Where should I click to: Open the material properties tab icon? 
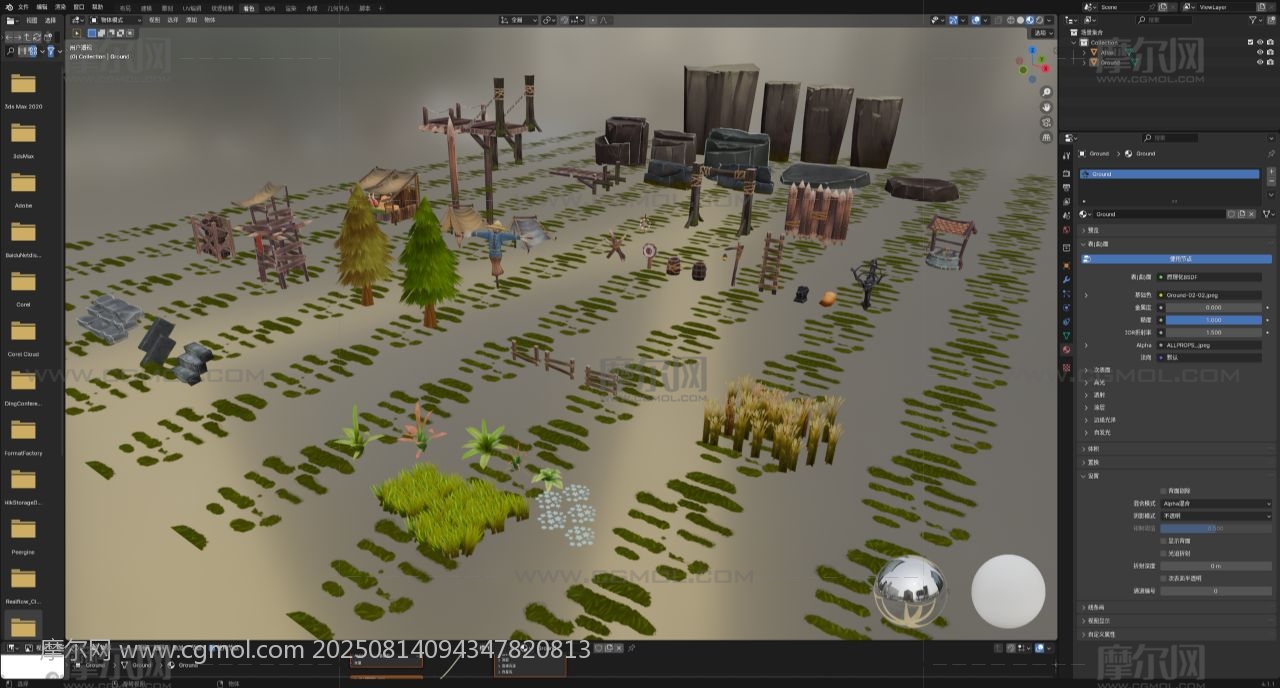coord(1067,349)
